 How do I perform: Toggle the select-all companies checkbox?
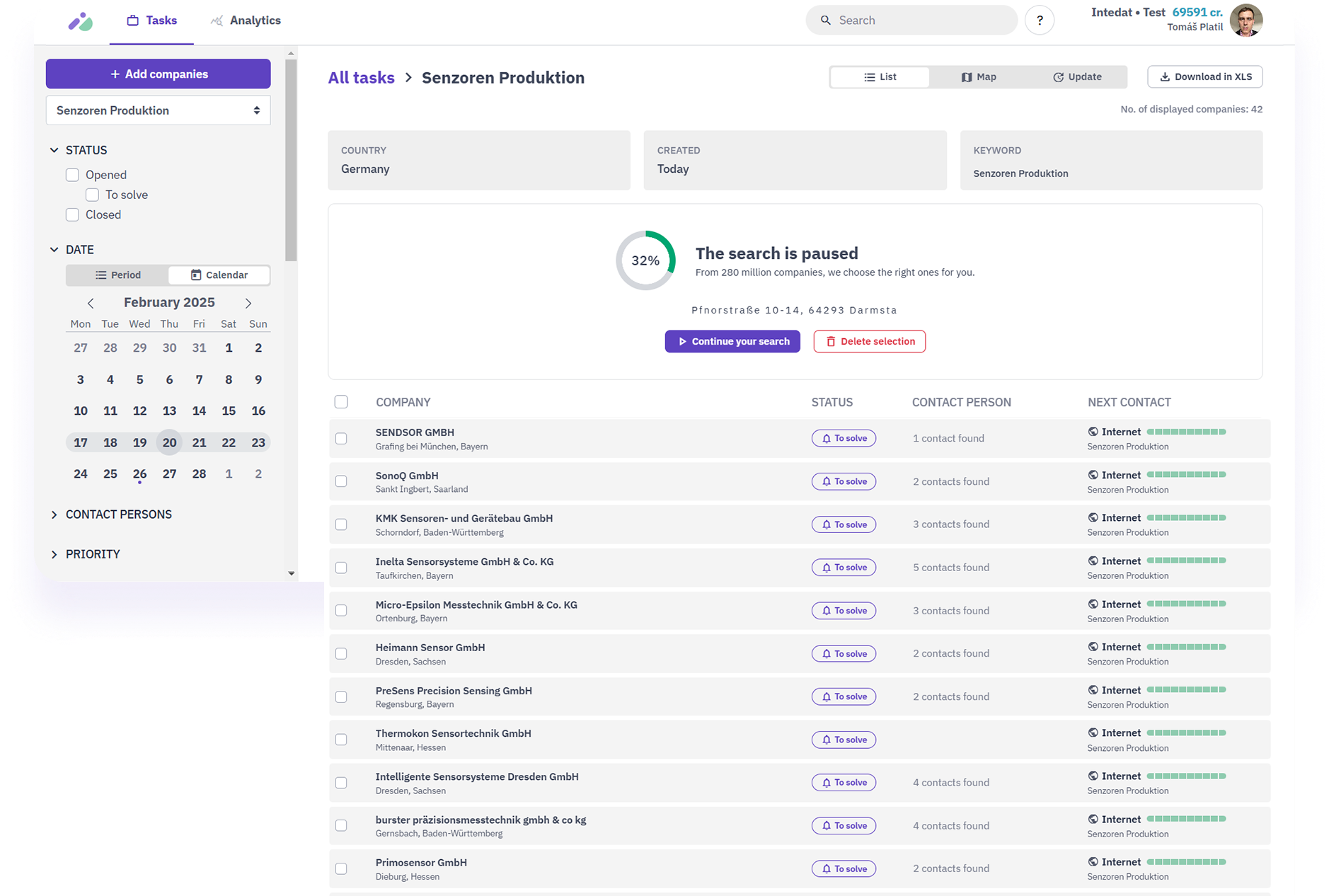click(x=341, y=402)
